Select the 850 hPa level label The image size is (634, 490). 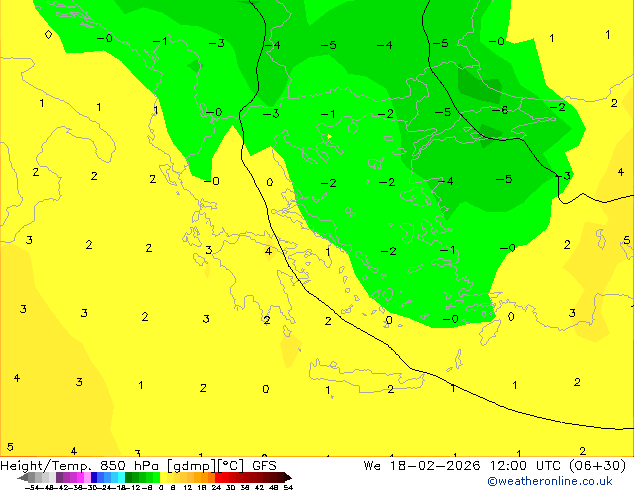click(129, 466)
